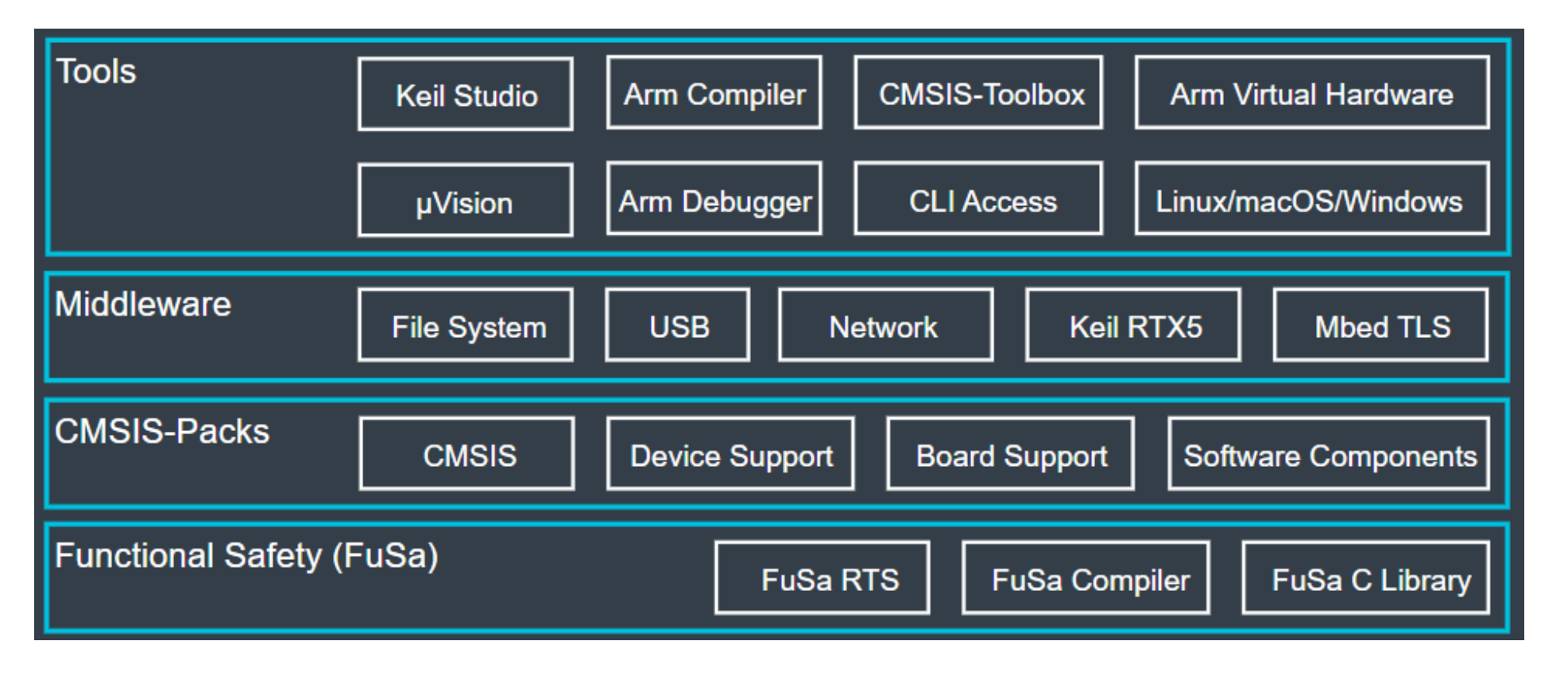The image size is (1568, 676).
Task: Click the FuSa C Library box
Action: (1366, 578)
